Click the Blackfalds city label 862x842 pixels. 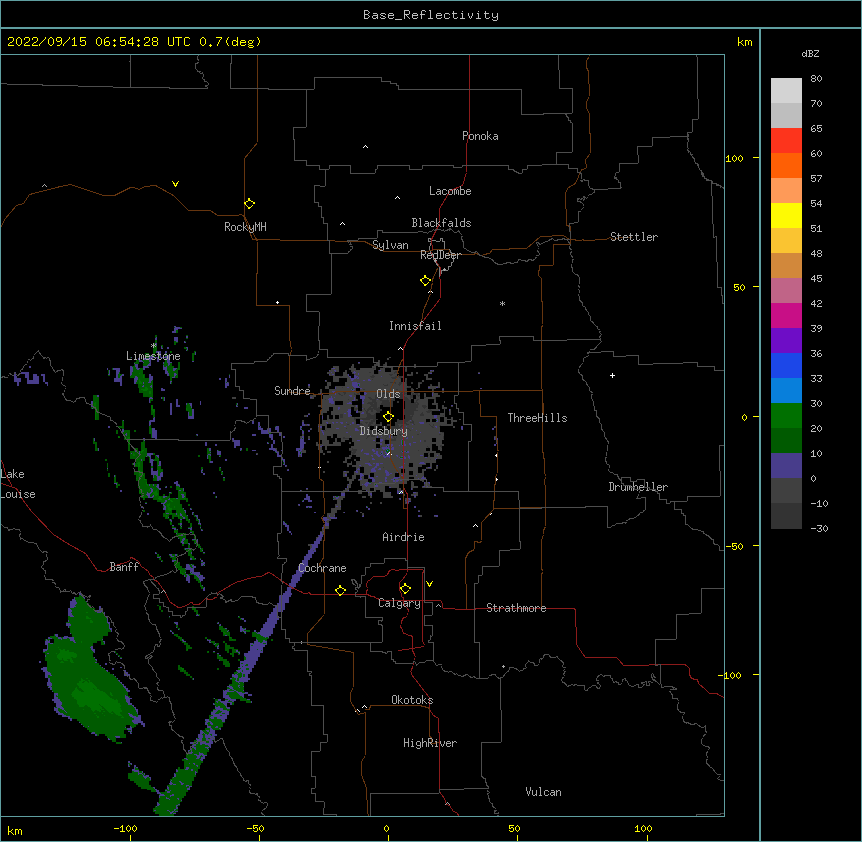(441, 223)
